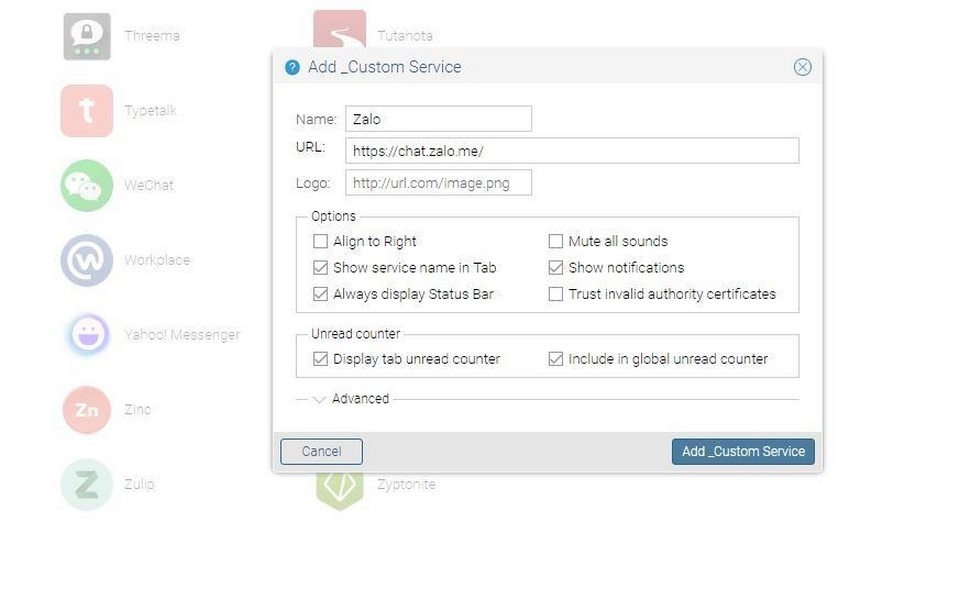
Task: Close the Add Custom Service dialog
Action: 802,67
